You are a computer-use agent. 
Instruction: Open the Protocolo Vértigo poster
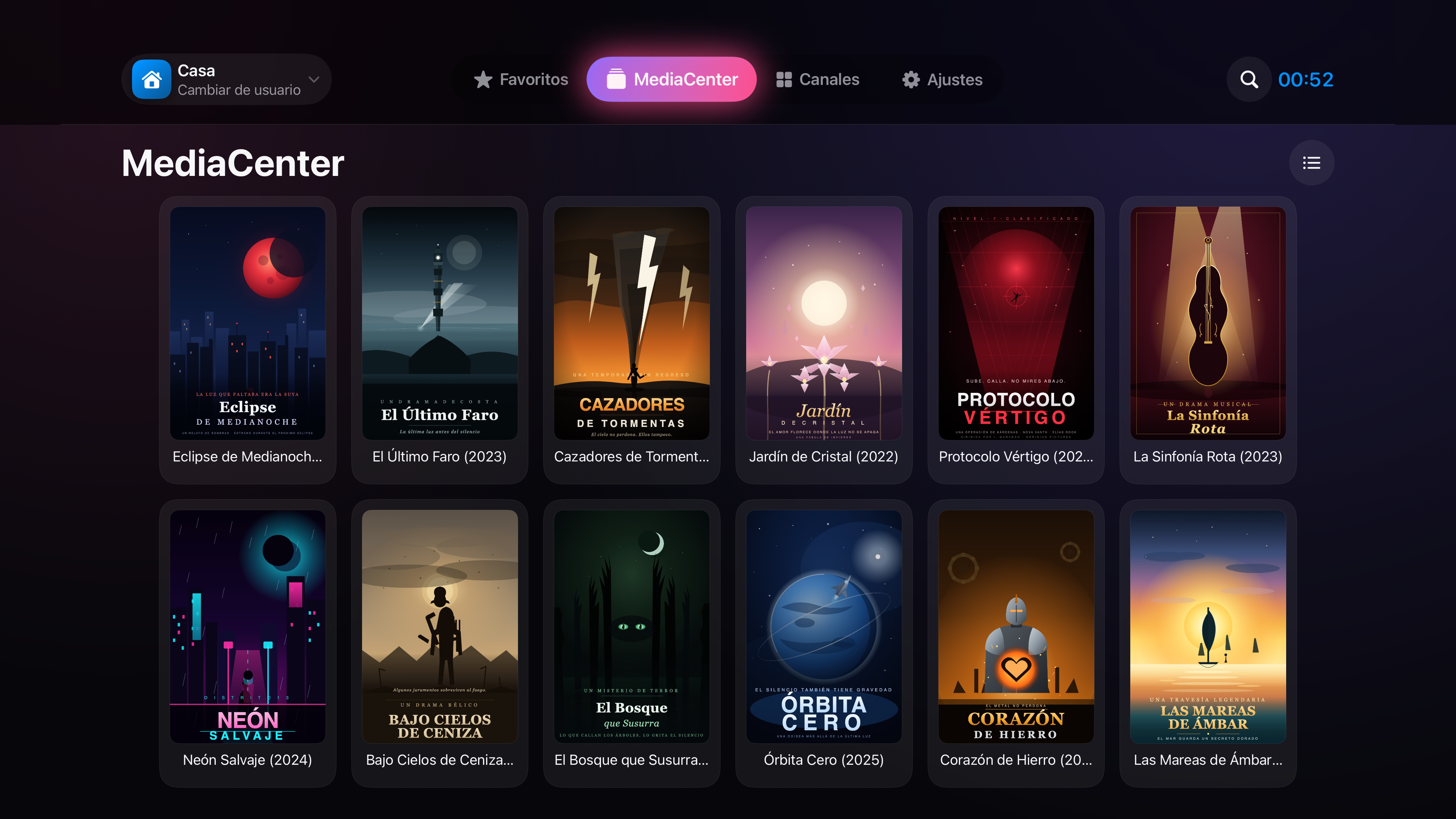1016,323
